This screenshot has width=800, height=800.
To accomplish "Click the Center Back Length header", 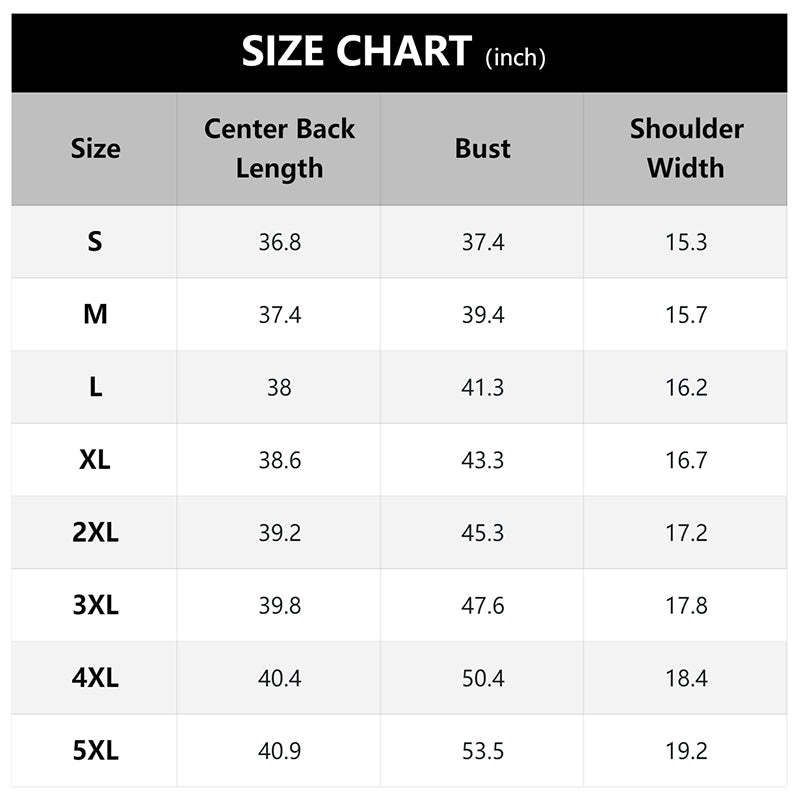I will click(279, 148).
